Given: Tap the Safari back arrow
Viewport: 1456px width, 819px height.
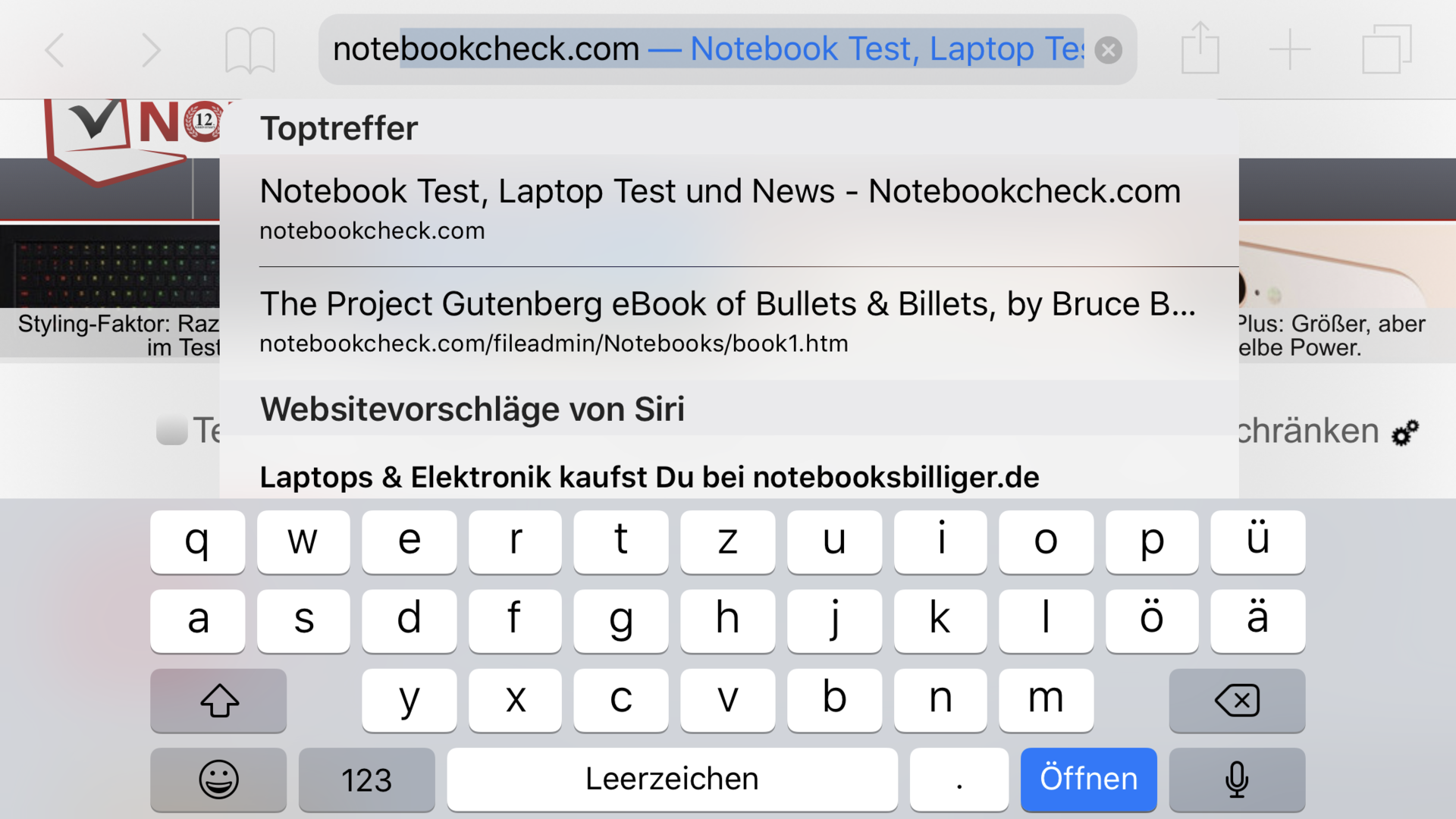Looking at the screenshot, I should [x=55, y=50].
